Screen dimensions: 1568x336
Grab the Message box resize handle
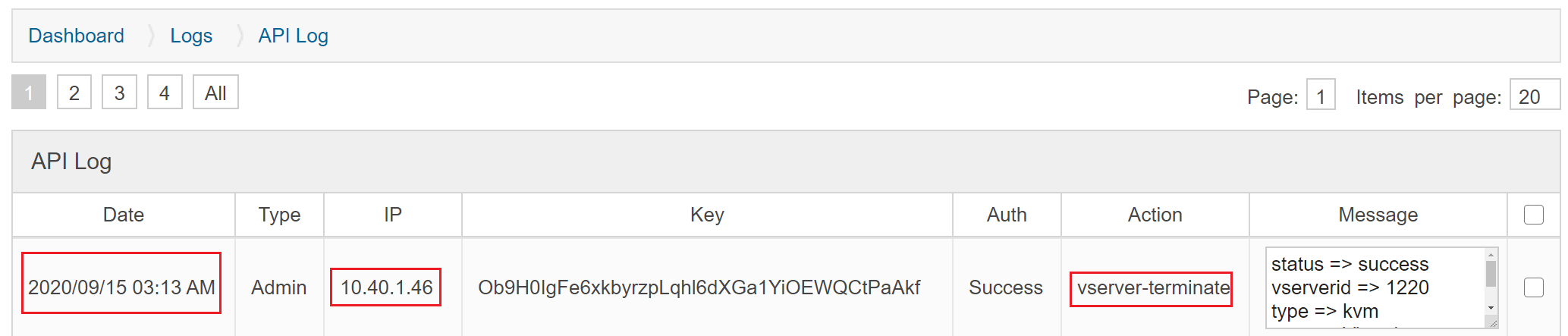(x=1493, y=324)
